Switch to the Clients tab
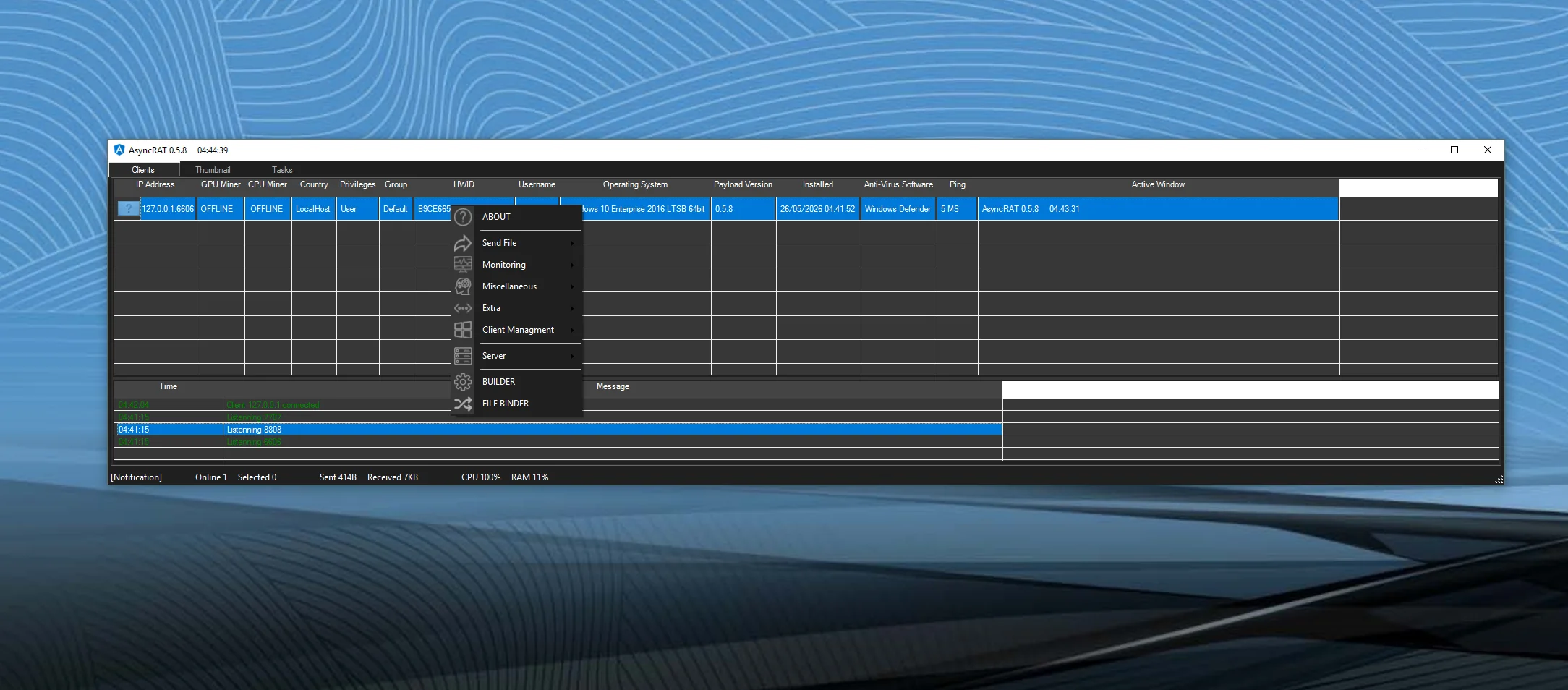1568x690 pixels. [x=143, y=170]
